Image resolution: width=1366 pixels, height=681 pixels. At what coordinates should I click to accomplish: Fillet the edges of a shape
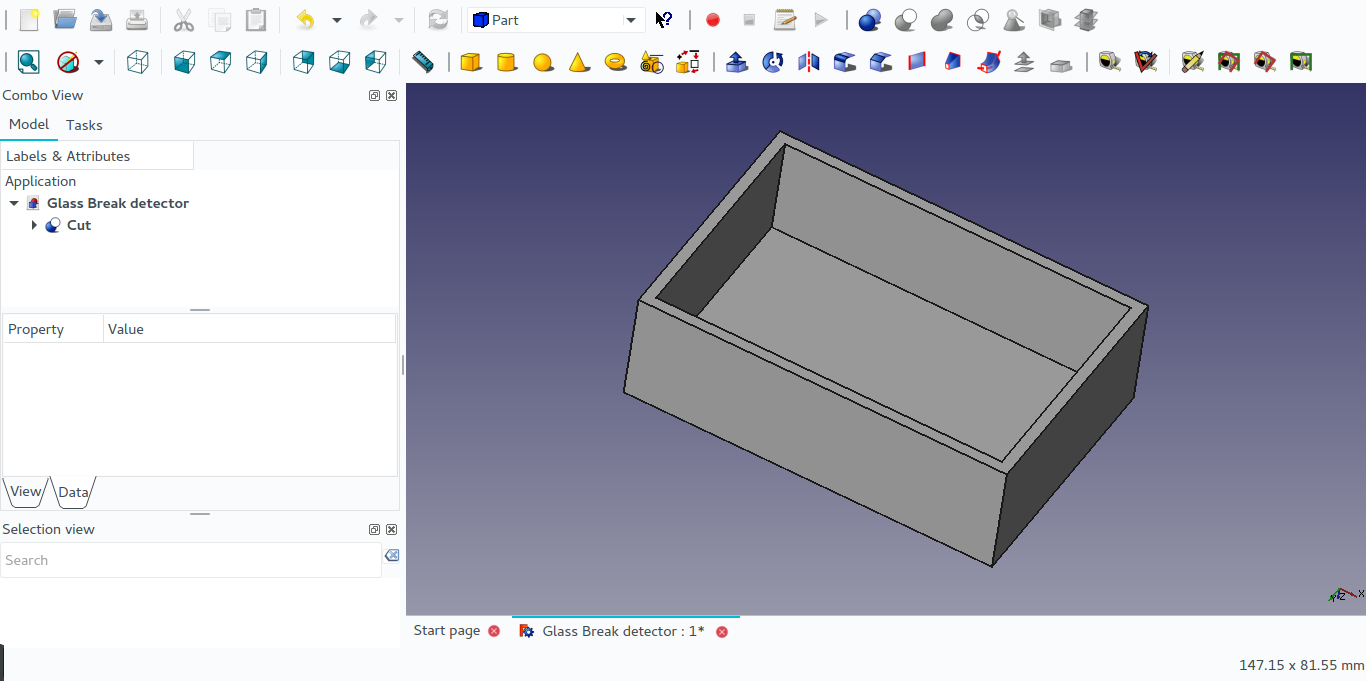pos(845,62)
